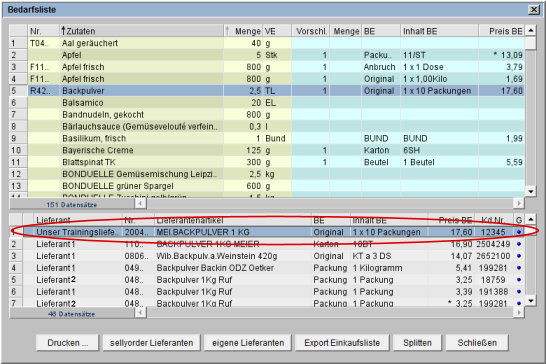This screenshot has height=364, width=546.
Task: Click the '1 x 10 Packungen' cell in ingredients table
Action: 439,91
